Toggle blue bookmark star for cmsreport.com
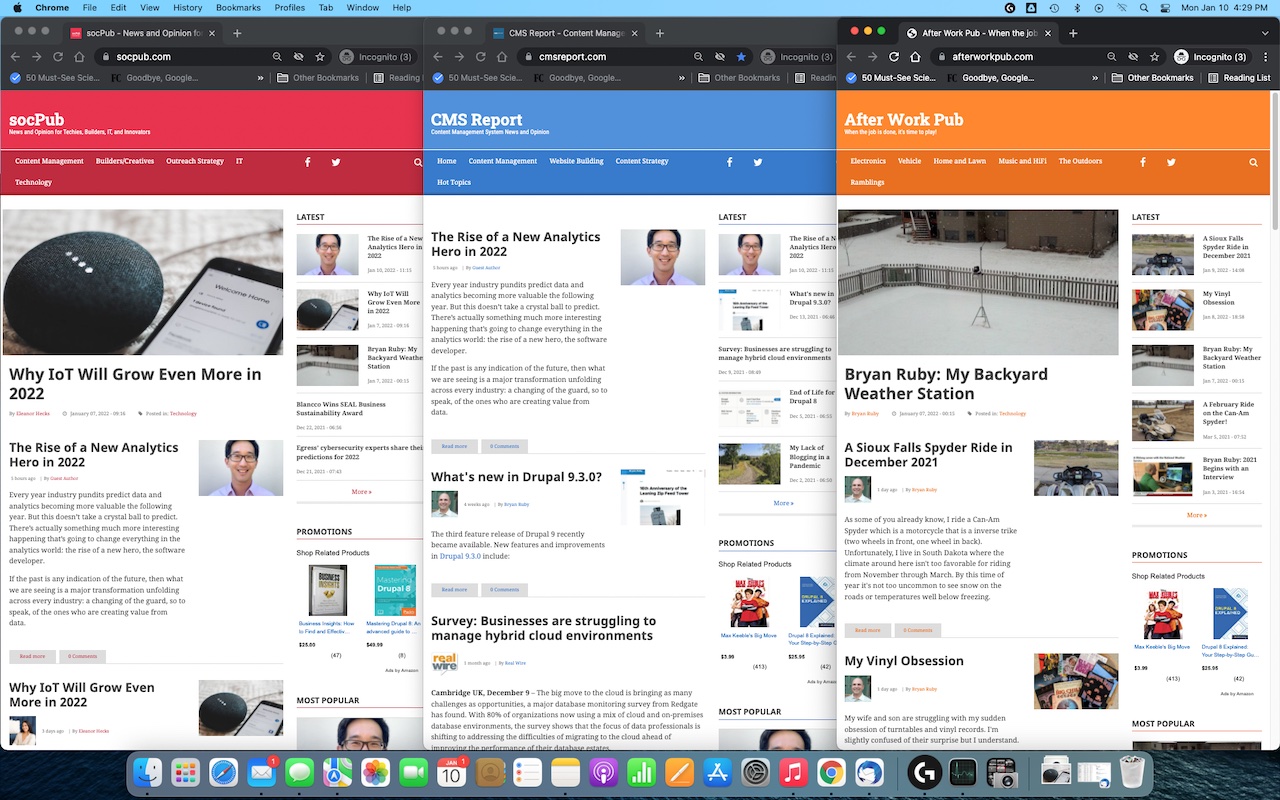The width and height of the screenshot is (1280, 800). click(x=741, y=57)
